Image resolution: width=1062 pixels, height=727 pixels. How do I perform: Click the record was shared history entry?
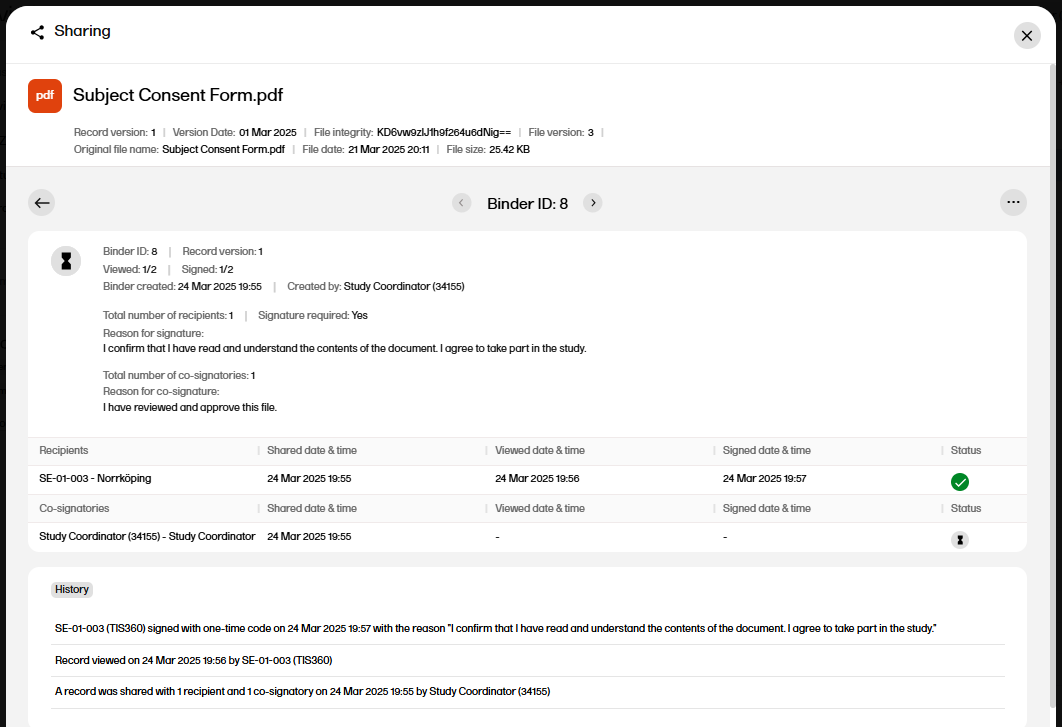point(302,692)
